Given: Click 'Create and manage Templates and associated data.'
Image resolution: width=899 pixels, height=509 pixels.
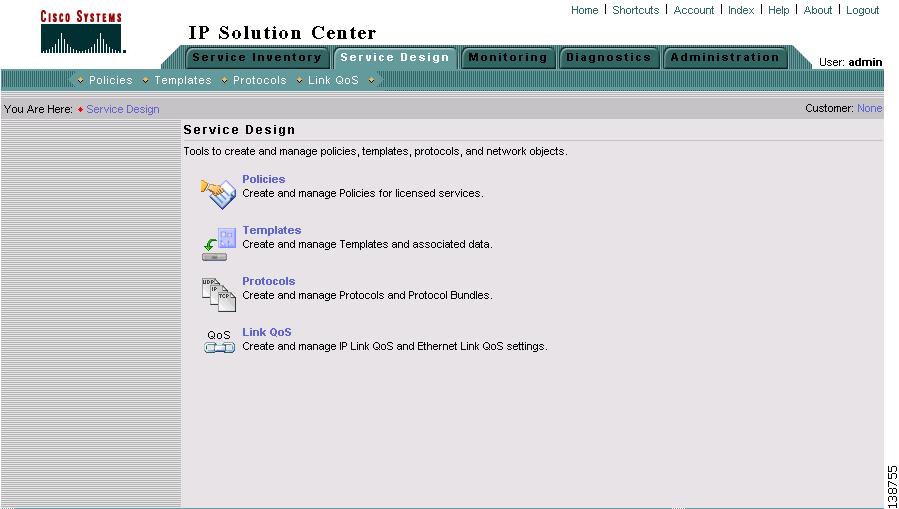Looking at the screenshot, I should [368, 244].
